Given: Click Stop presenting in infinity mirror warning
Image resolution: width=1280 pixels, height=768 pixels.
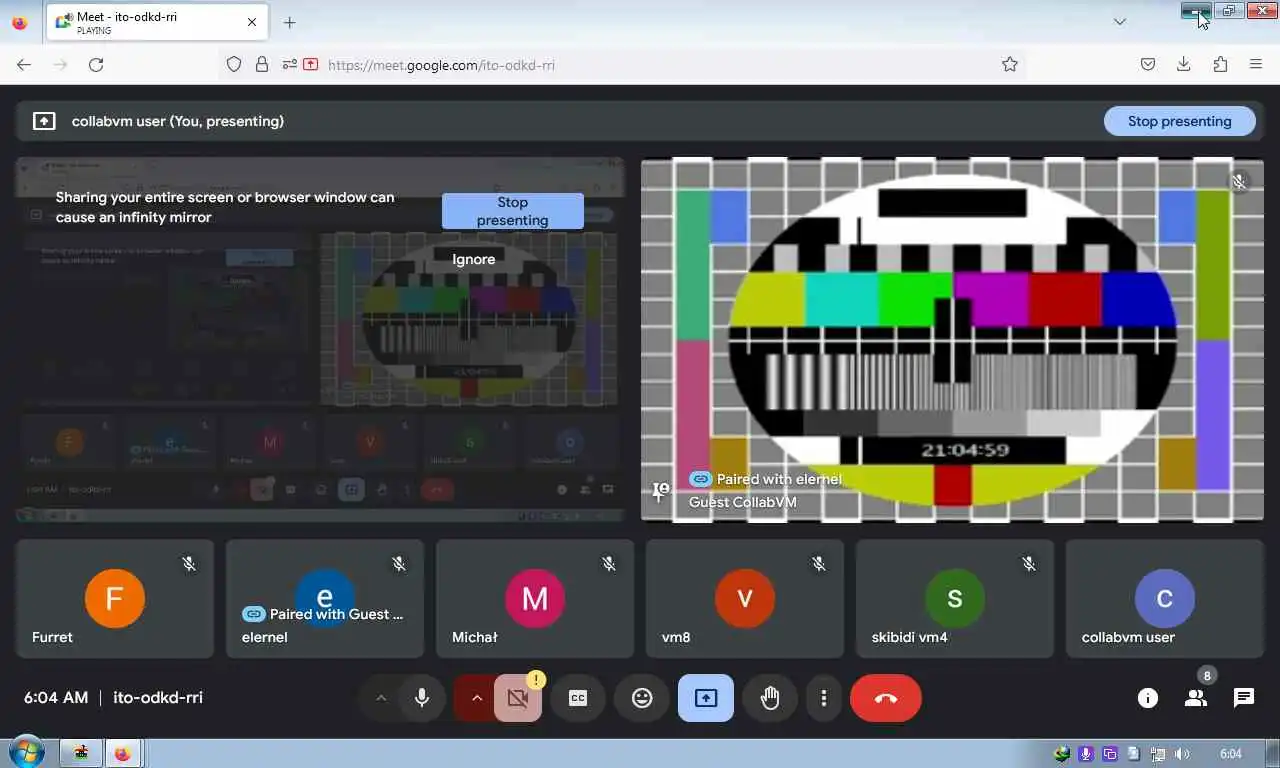Looking at the screenshot, I should point(513,211).
